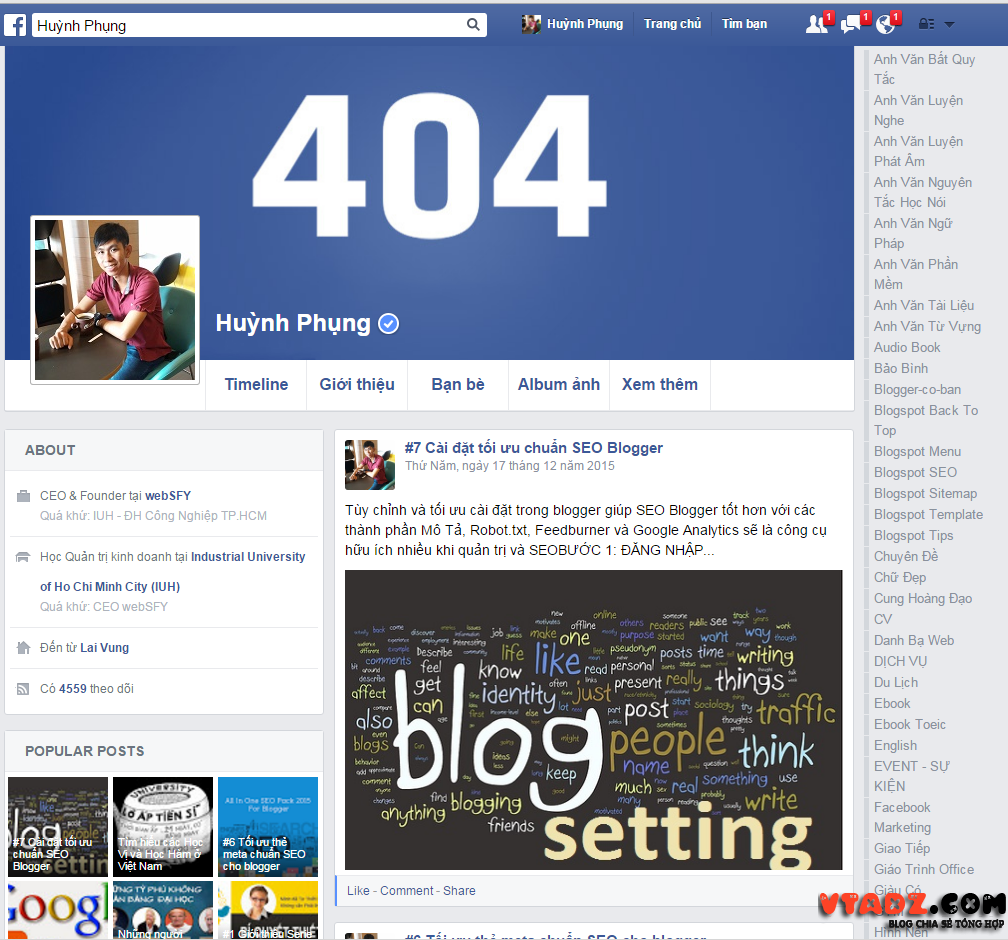Open Chuyên Đề category
Screen dimensions: 1008x940
tap(906, 556)
